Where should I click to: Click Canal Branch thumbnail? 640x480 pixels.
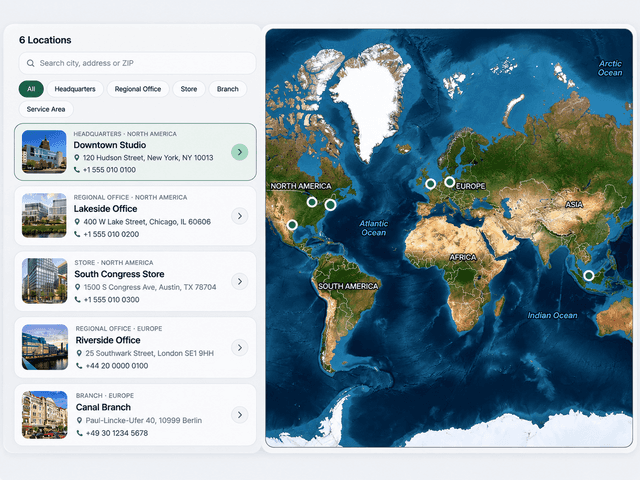point(45,415)
